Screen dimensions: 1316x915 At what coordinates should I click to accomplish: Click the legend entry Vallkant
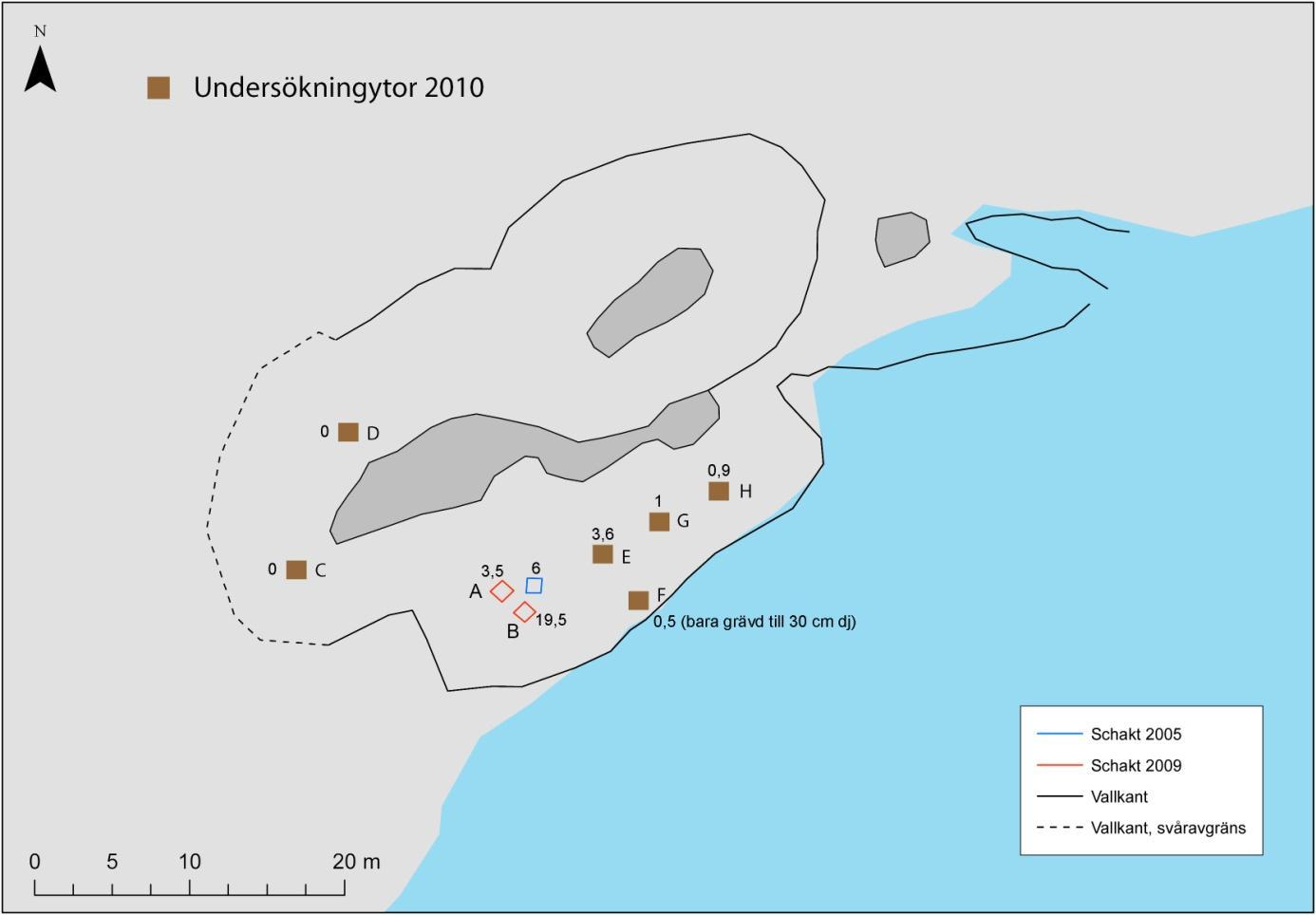tap(1119, 796)
